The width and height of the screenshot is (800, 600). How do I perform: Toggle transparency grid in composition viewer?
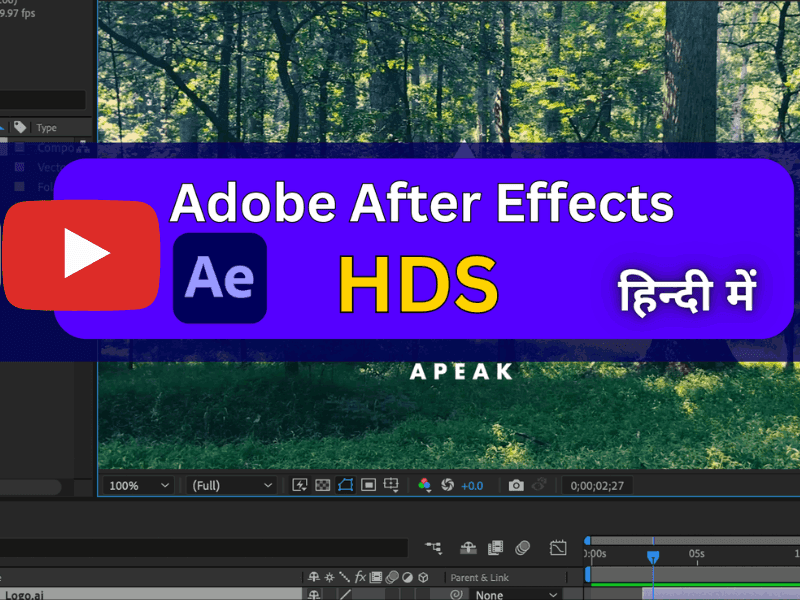322,485
